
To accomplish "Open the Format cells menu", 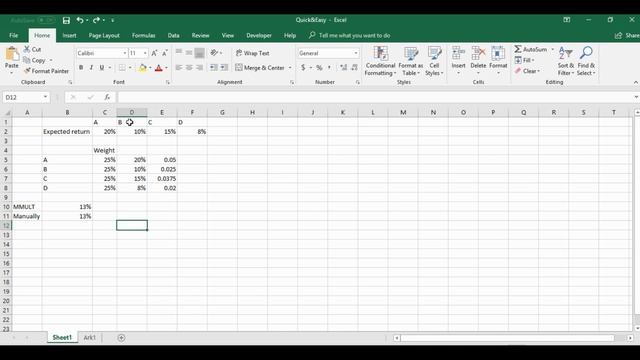I will click(x=498, y=60).
